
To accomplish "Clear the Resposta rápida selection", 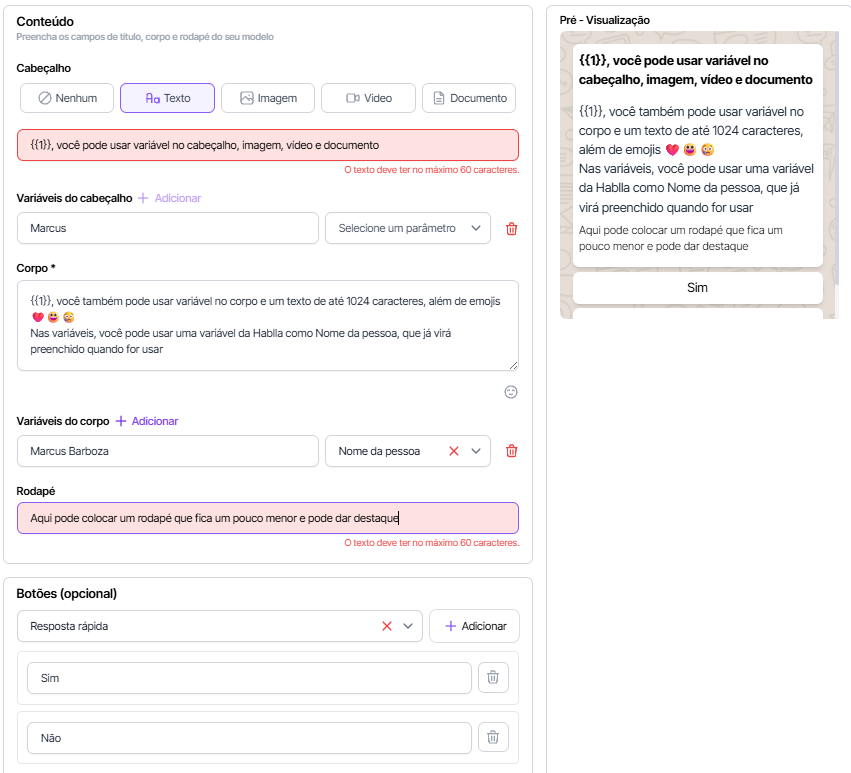I will 387,626.
